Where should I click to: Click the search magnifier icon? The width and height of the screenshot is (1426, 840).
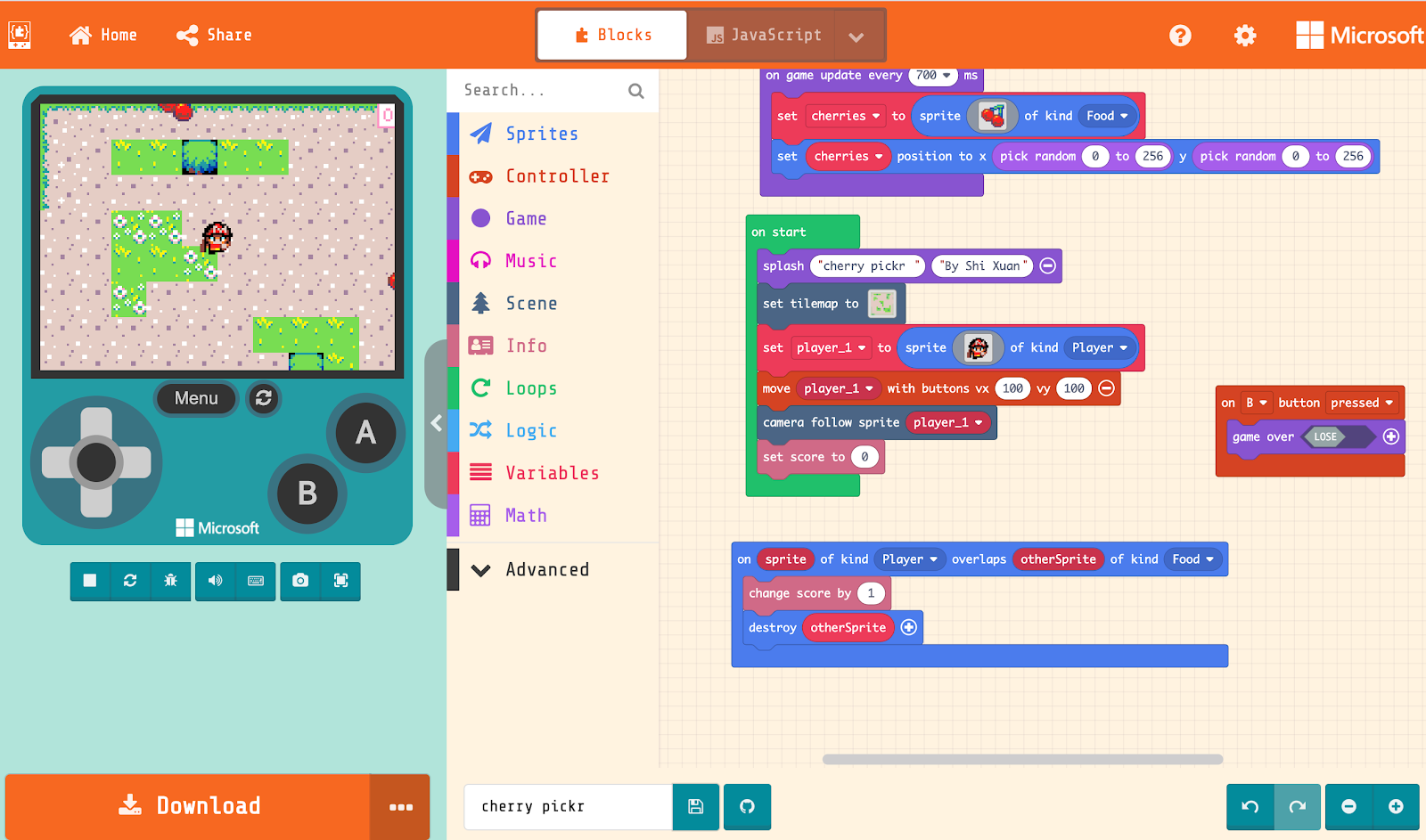[635, 90]
